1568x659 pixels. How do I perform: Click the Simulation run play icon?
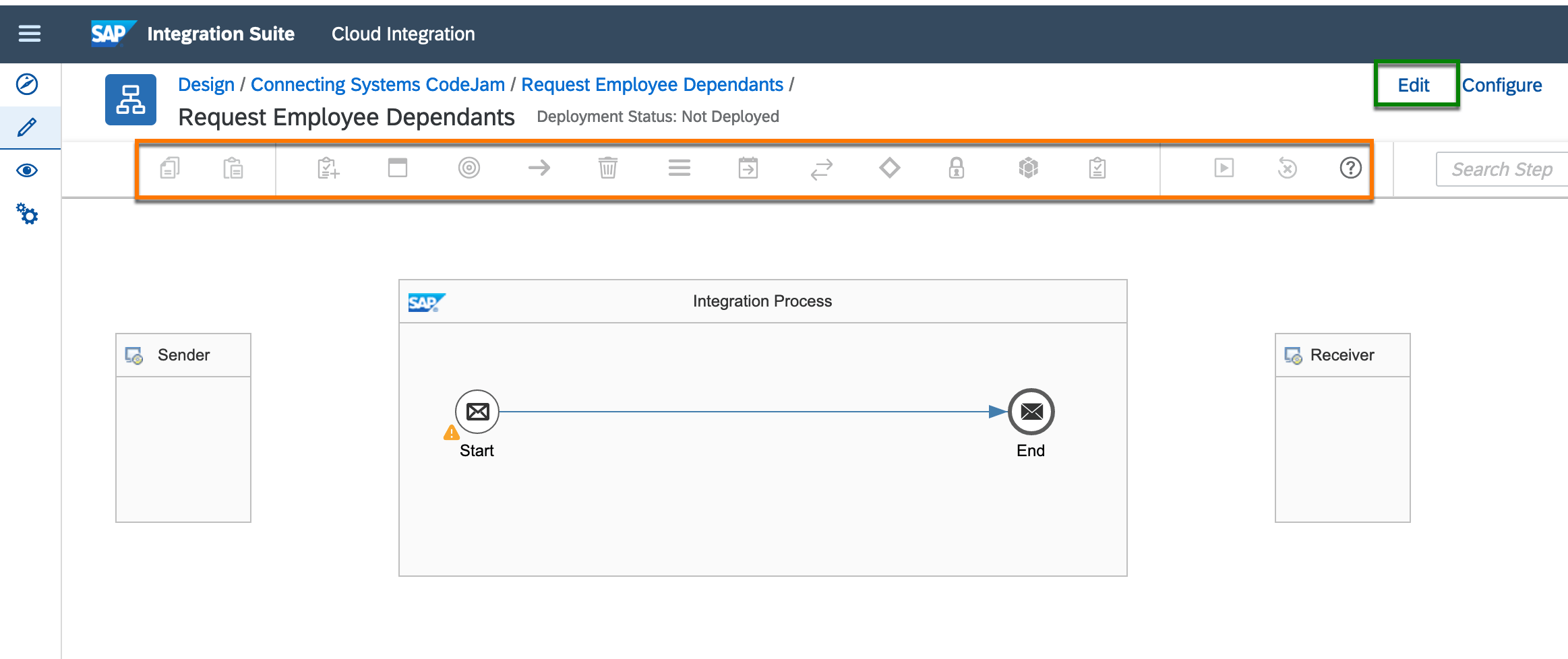[x=1224, y=168]
